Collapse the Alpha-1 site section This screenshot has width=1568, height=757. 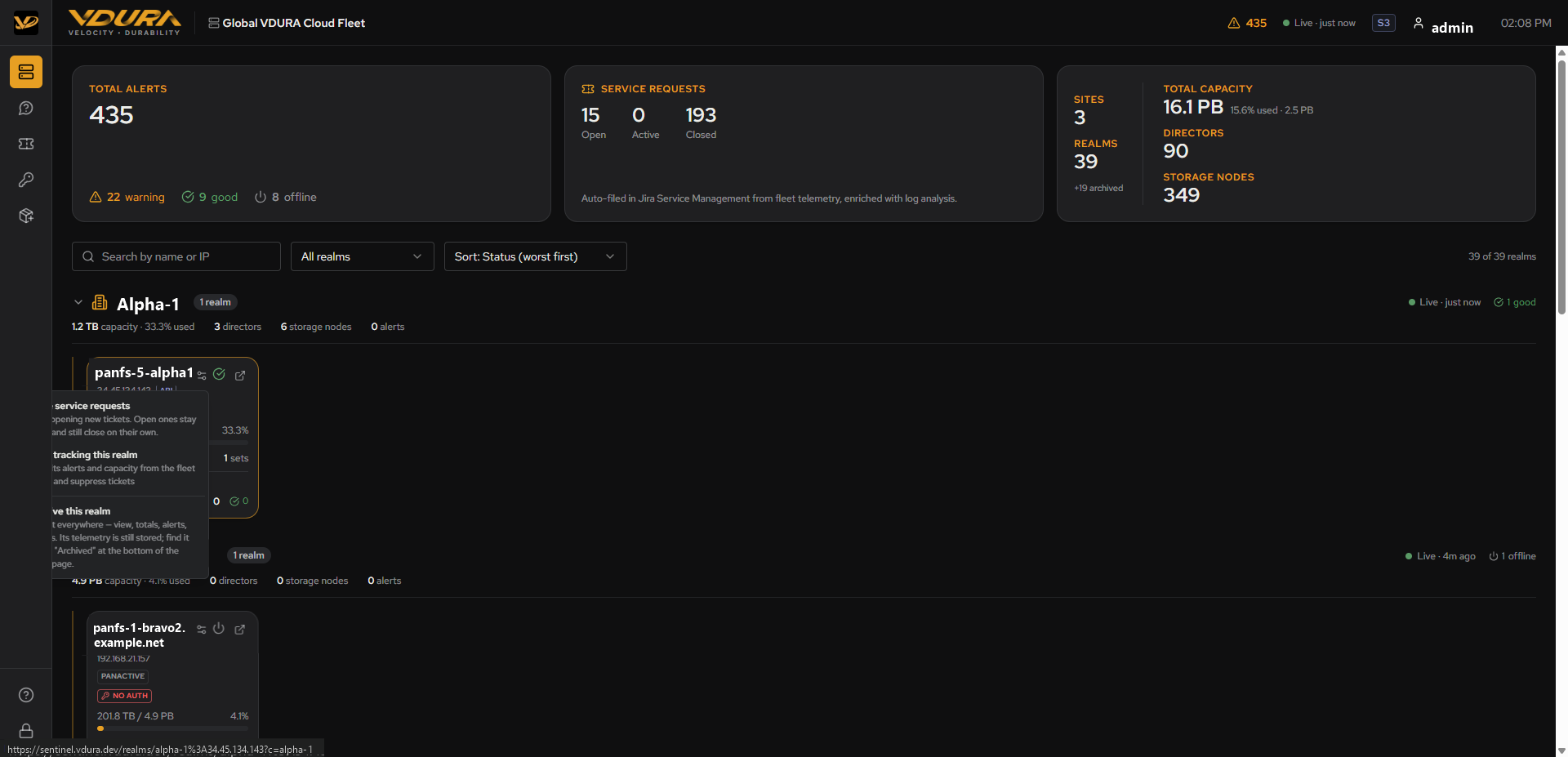coord(78,302)
